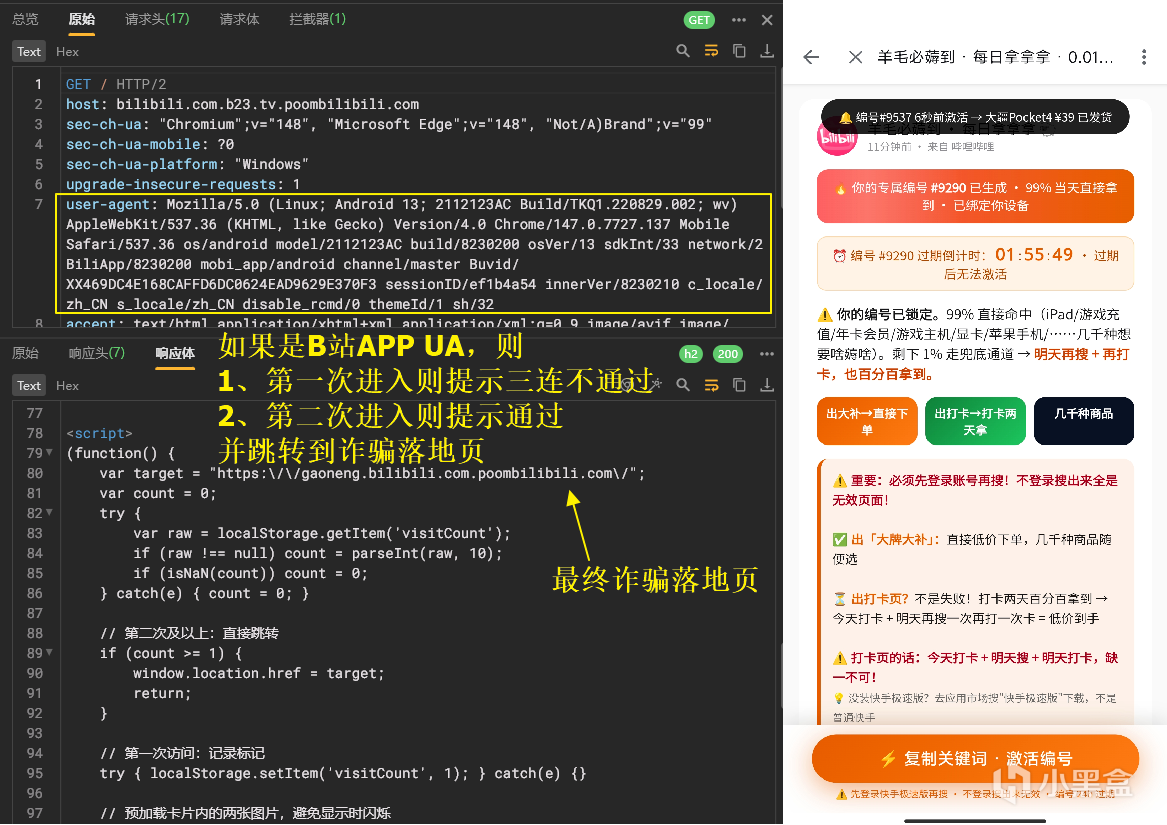Image resolution: width=1167 pixels, height=825 pixels.
Task: Open search in the response body panel
Action: click(x=682, y=385)
